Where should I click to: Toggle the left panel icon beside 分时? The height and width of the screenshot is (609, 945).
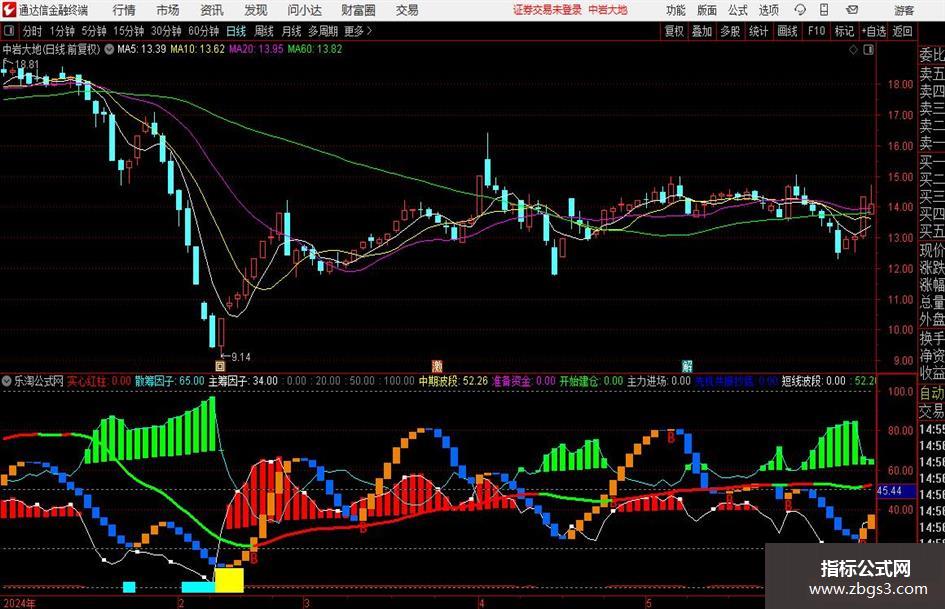click(9, 31)
